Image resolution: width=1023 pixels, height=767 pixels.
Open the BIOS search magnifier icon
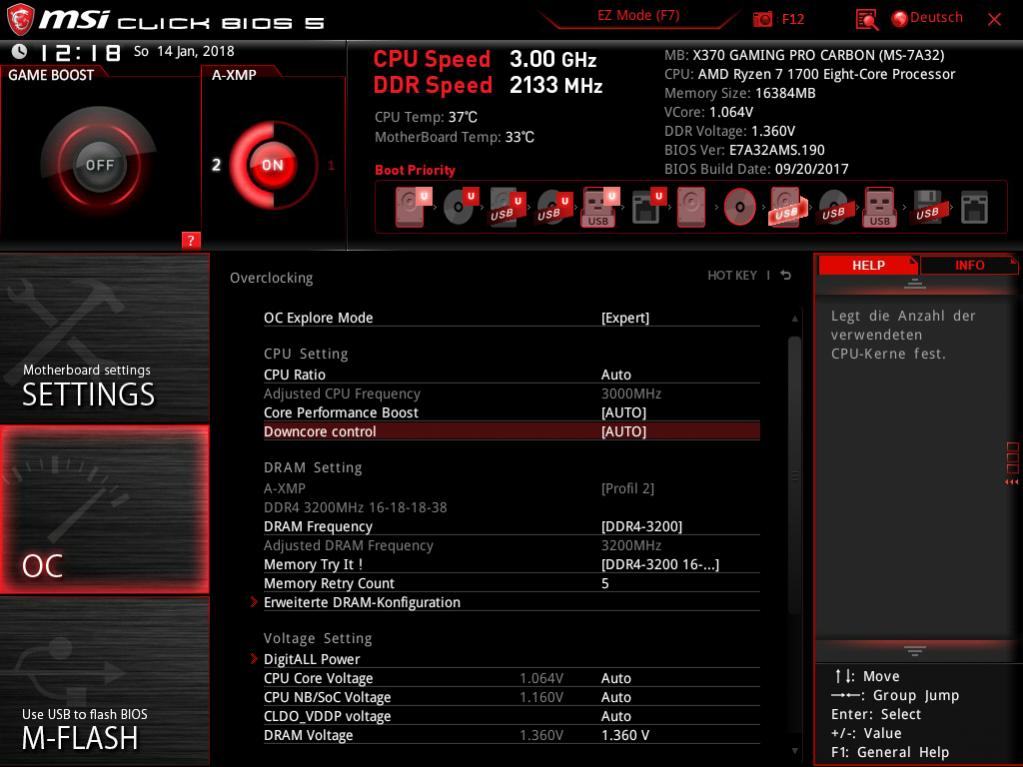[866, 20]
